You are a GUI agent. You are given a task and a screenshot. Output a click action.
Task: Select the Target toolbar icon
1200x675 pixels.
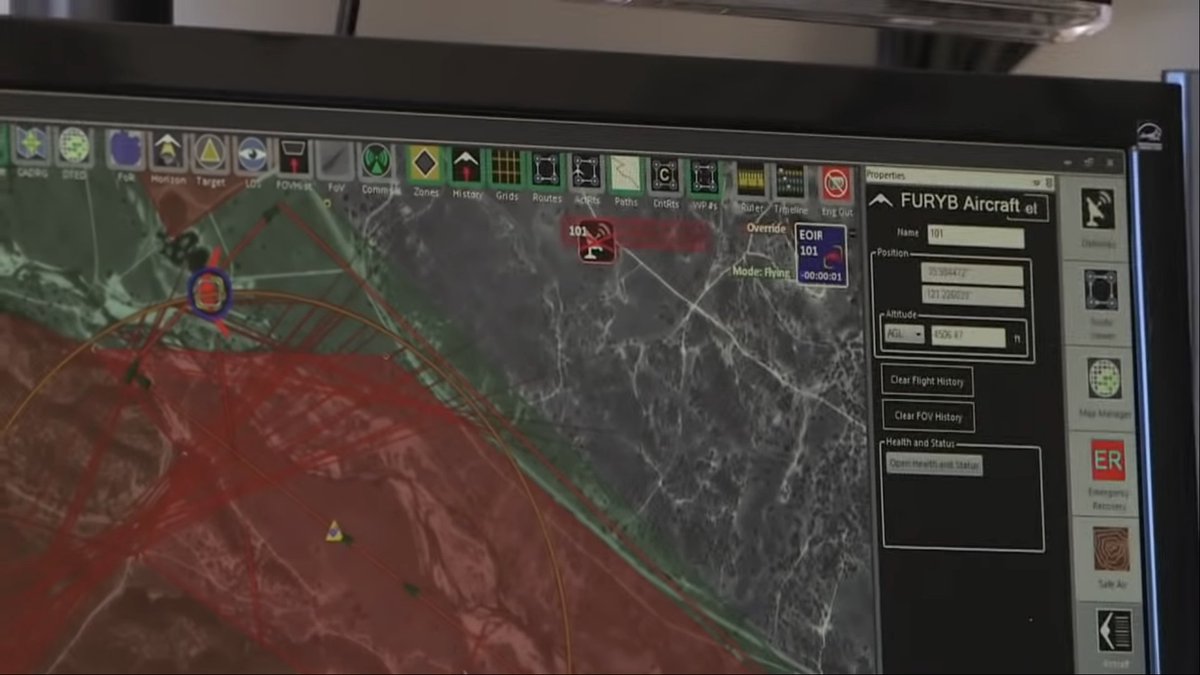210,152
